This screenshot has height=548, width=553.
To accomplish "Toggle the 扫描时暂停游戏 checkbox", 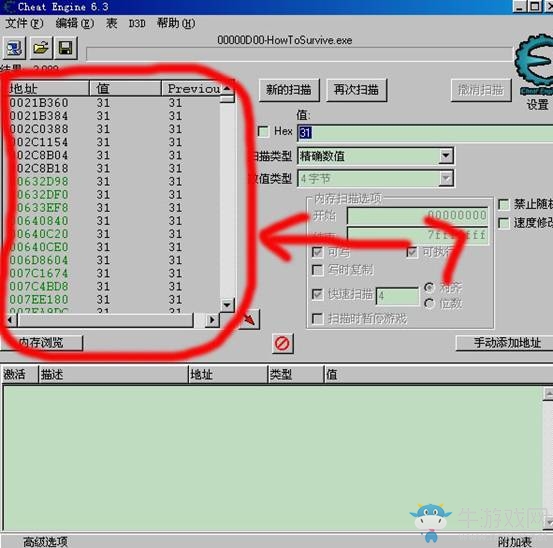I will click(x=317, y=319).
